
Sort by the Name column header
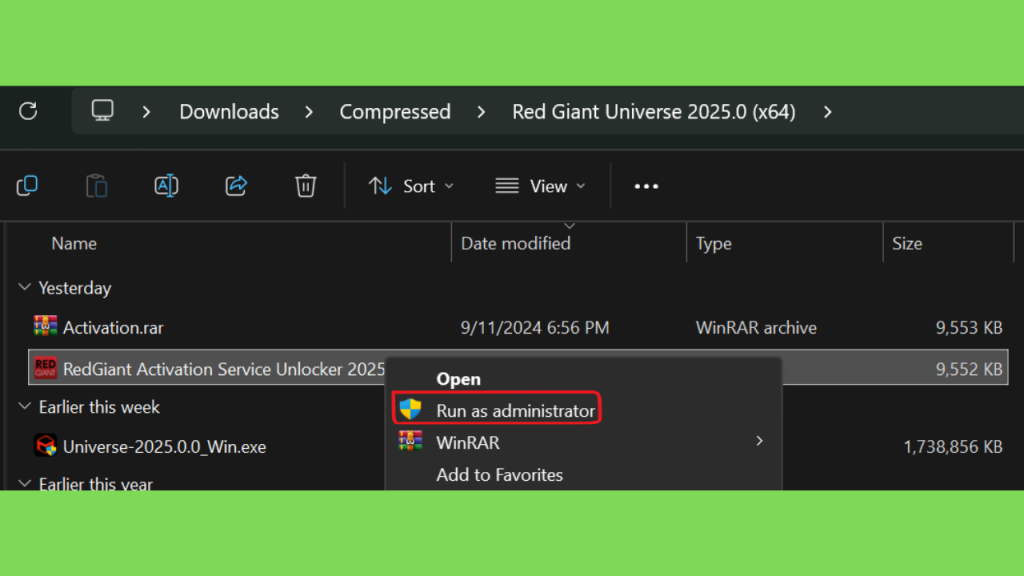[74, 244]
